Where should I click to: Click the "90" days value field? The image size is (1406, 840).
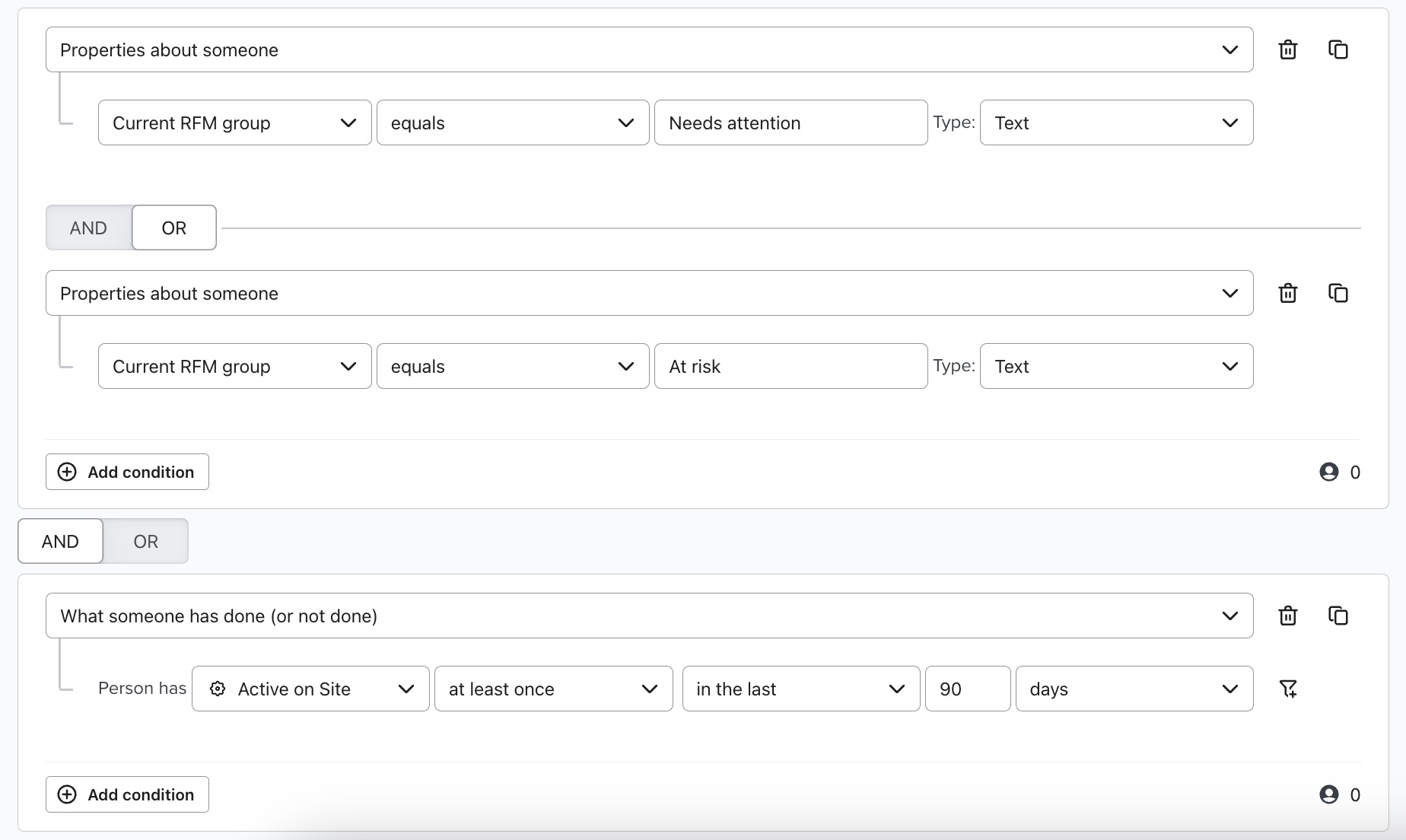click(x=967, y=689)
